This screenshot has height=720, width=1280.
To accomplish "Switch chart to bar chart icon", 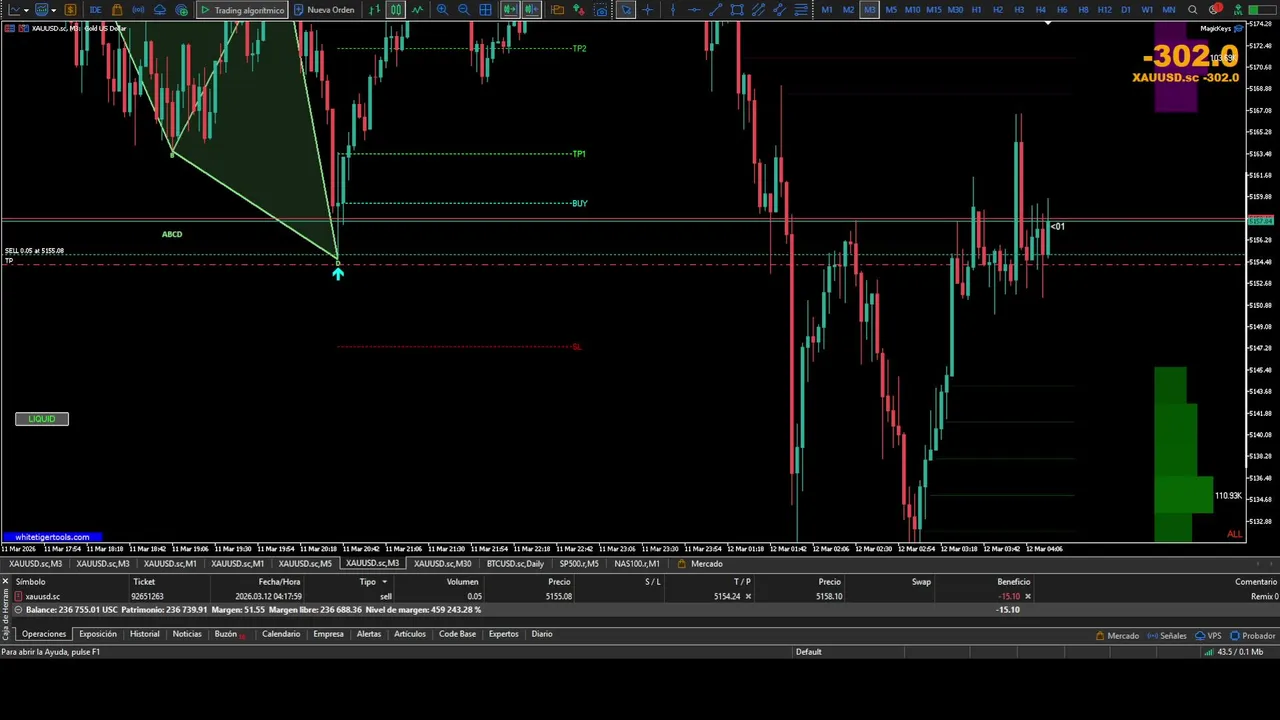I will click(x=374, y=10).
